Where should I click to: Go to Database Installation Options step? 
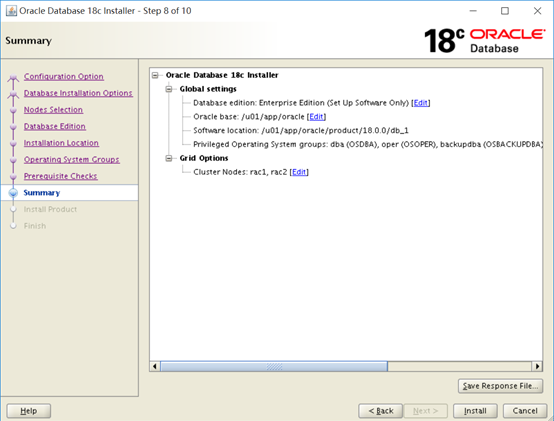point(78,93)
